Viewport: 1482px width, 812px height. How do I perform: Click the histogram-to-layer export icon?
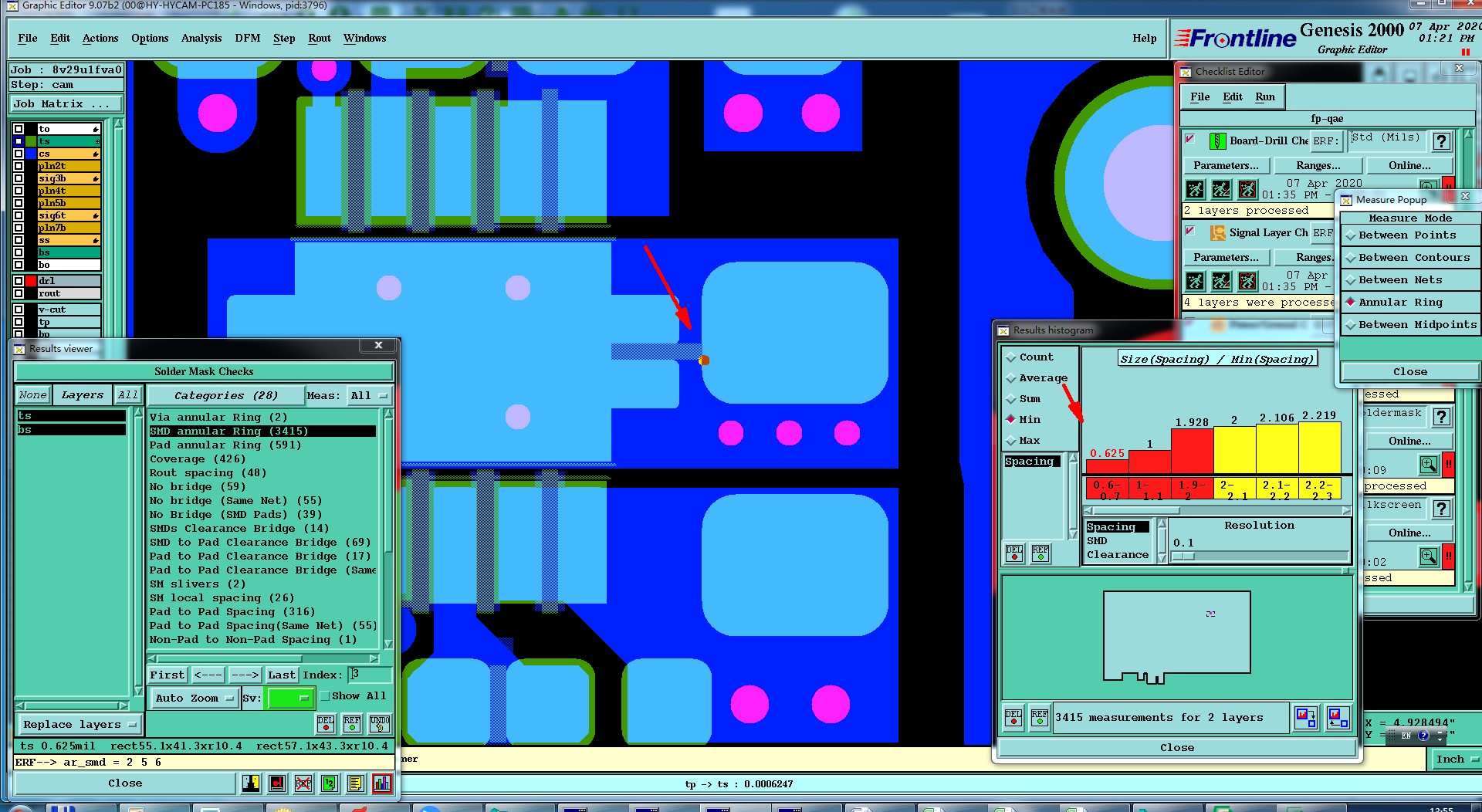(1306, 718)
